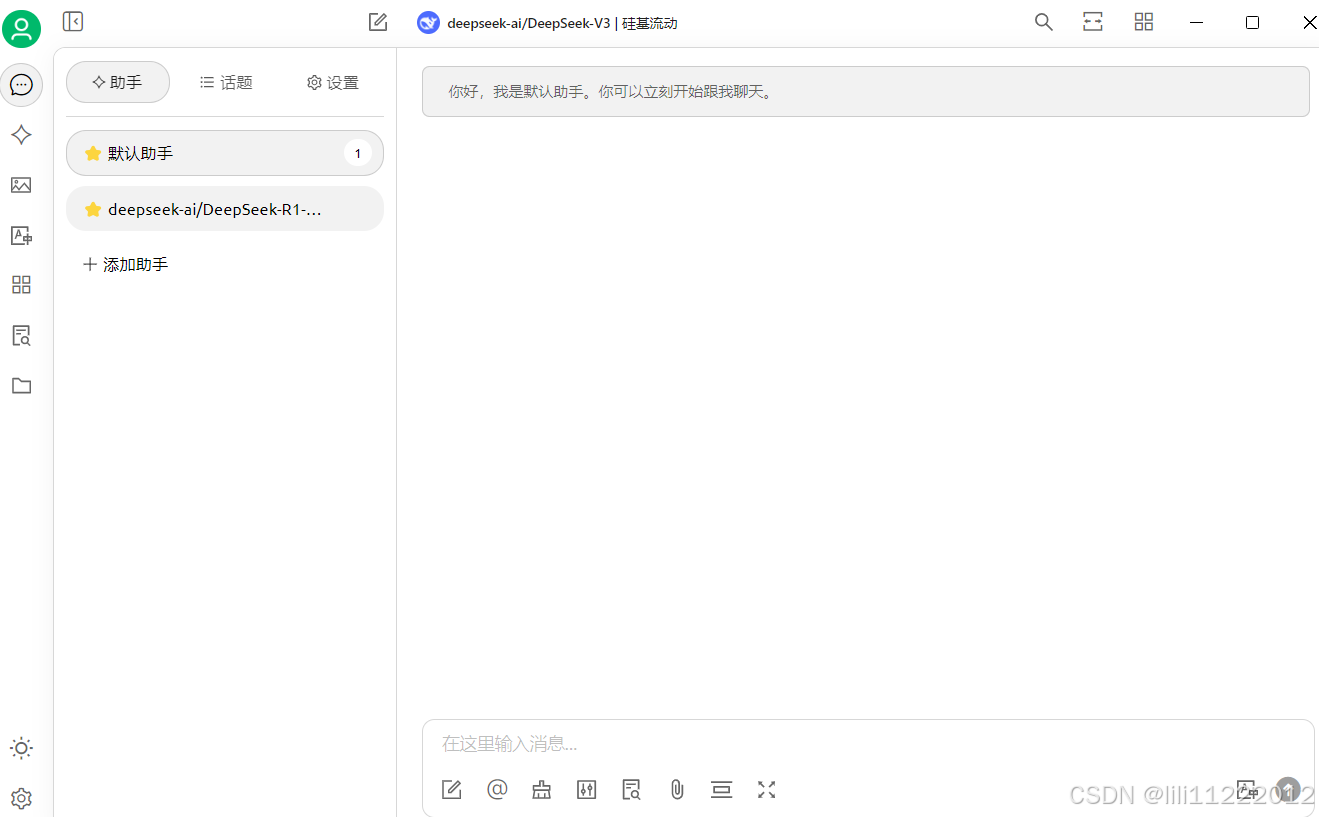
Task: Switch to the 话题 tab
Action: point(226,82)
